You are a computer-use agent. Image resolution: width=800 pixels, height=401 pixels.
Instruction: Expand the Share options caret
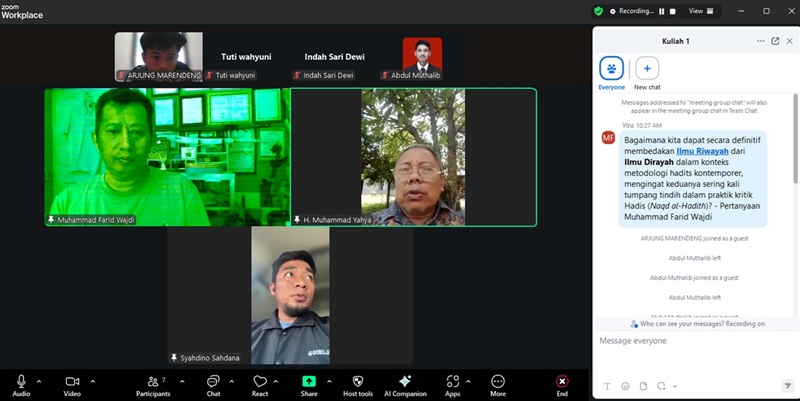click(x=329, y=382)
